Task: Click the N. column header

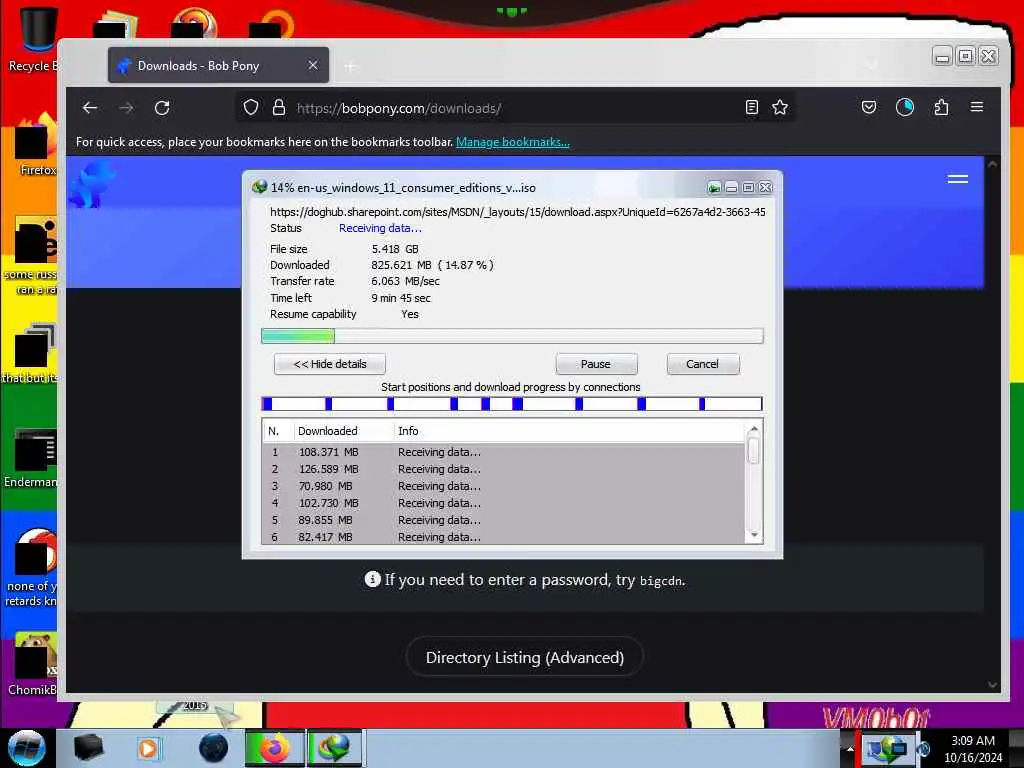Action: tap(276, 431)
